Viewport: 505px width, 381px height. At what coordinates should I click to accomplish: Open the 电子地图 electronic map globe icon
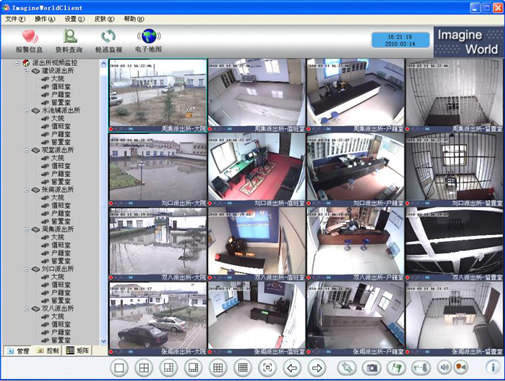[x=149, y=36]
